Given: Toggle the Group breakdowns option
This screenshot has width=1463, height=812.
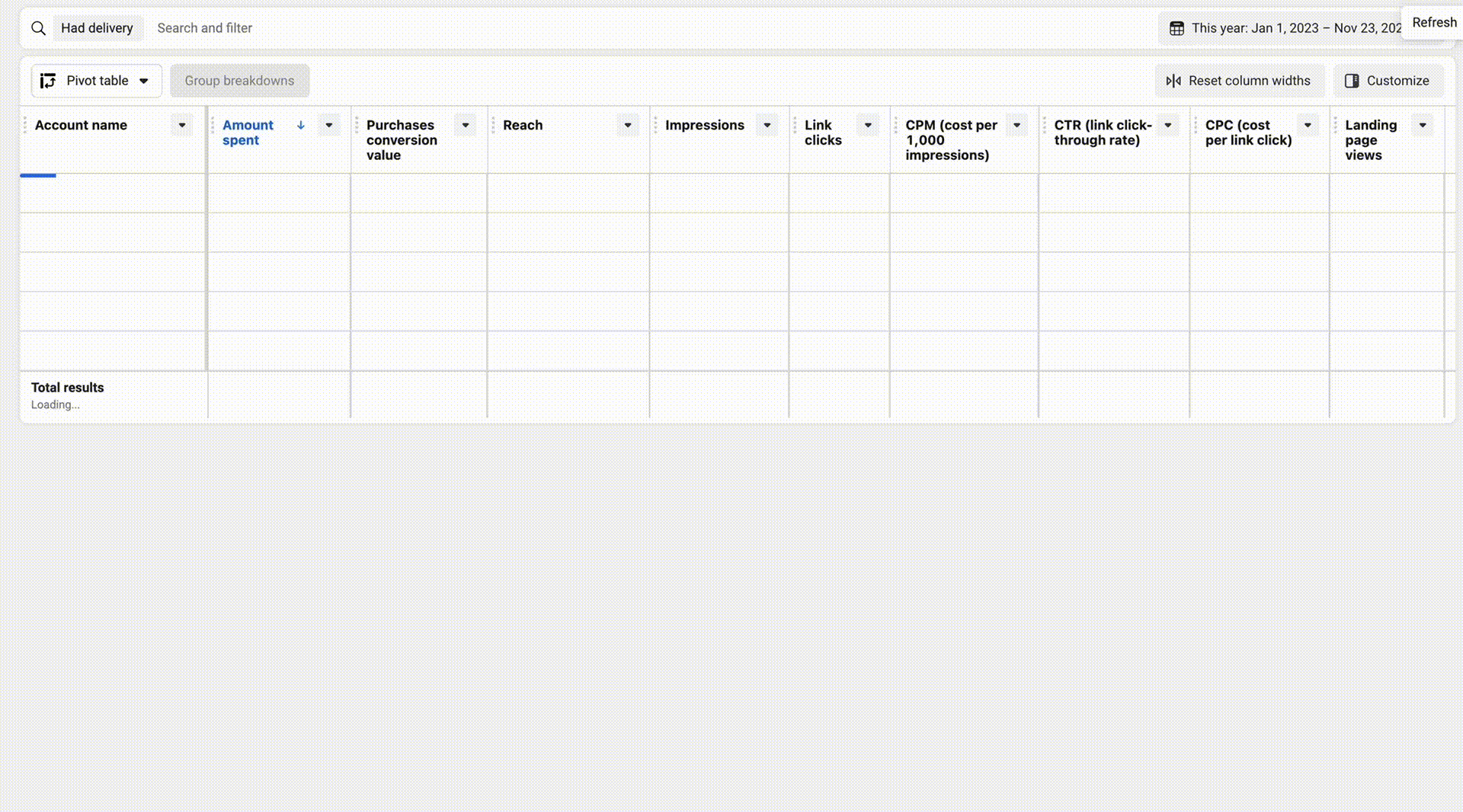Looking at the screenshot, I should (x=240, y=81).
